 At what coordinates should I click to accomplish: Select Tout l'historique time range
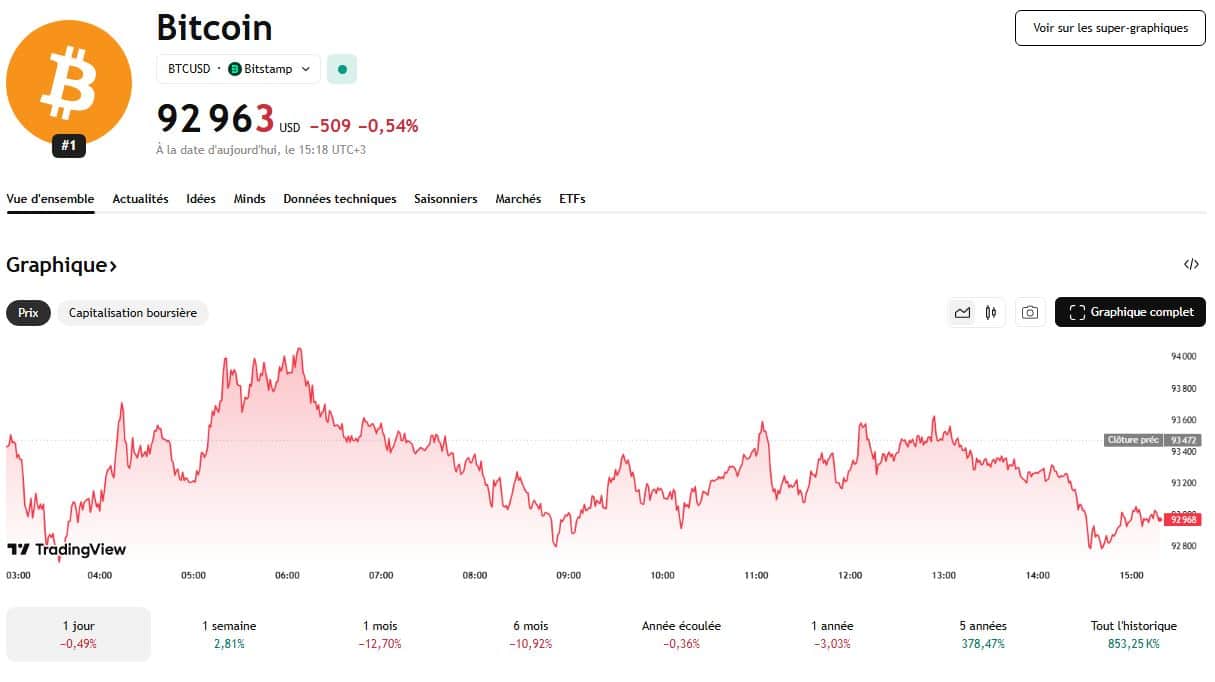coord(1133,634)
